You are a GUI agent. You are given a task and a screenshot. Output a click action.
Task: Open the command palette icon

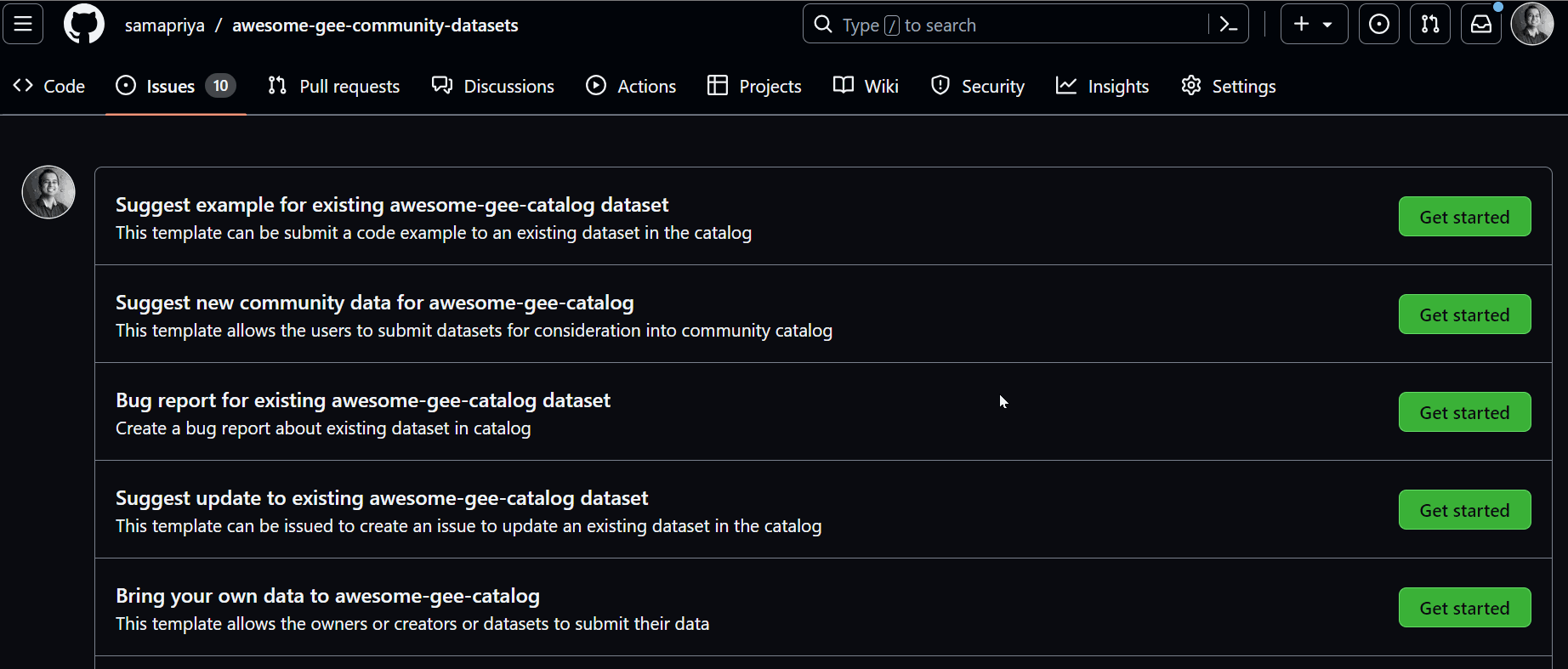click(x=1229, y=24)
